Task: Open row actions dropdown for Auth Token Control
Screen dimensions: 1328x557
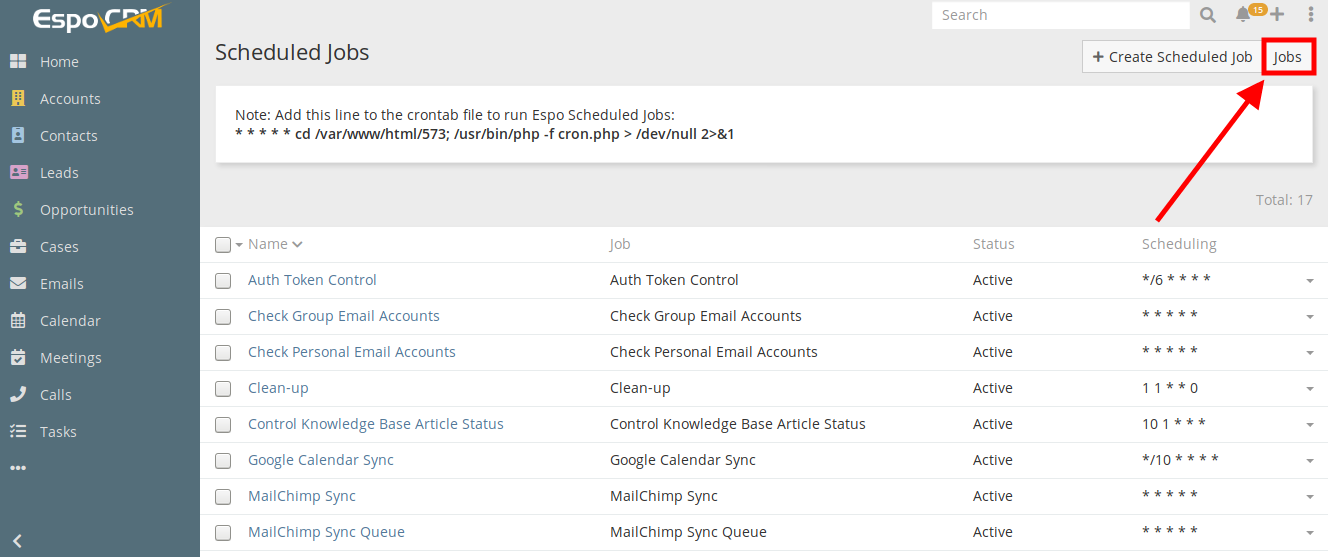Action: (x=1310, y=281)
